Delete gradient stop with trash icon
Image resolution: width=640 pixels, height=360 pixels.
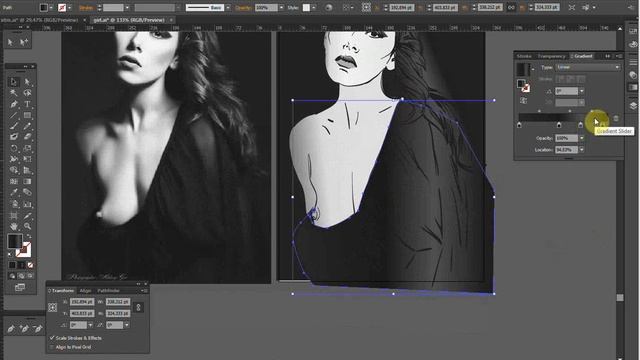tap(616, 118)
